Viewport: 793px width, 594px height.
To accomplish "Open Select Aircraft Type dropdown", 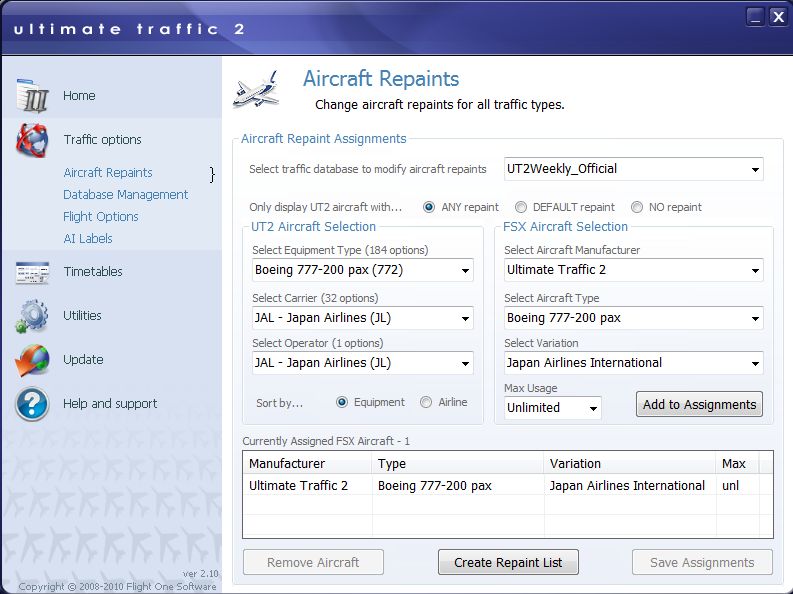I will tap(633, 318).
